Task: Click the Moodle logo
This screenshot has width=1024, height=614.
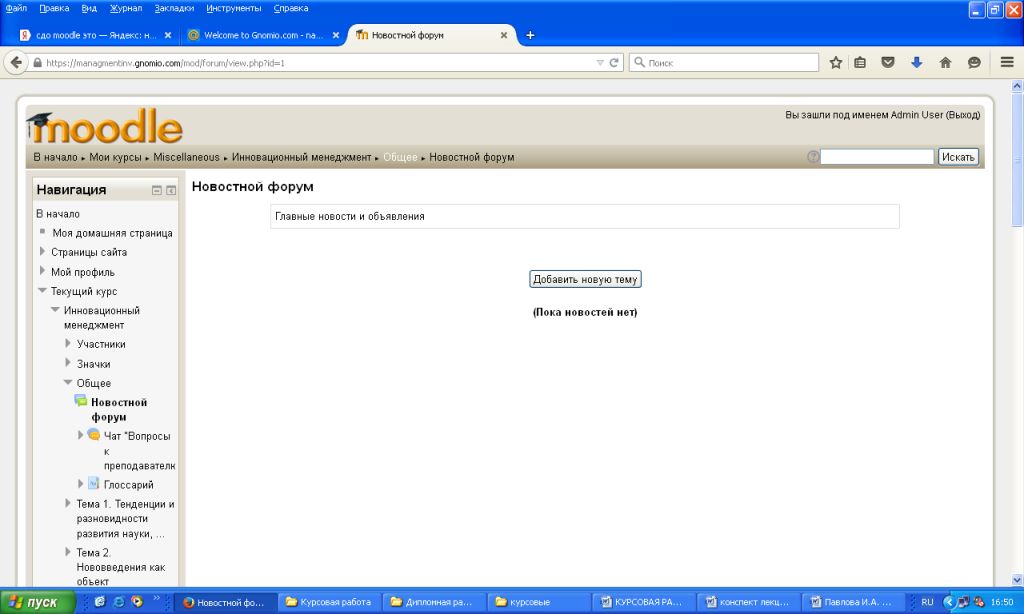Action: coord(106,127)
